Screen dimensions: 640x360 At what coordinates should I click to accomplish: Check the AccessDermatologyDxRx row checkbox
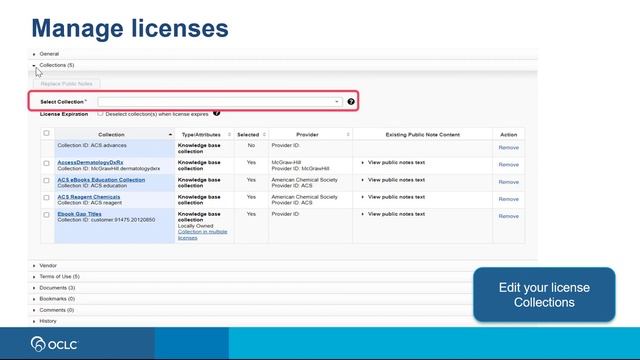pyautogui.click(x=46, y=163)
